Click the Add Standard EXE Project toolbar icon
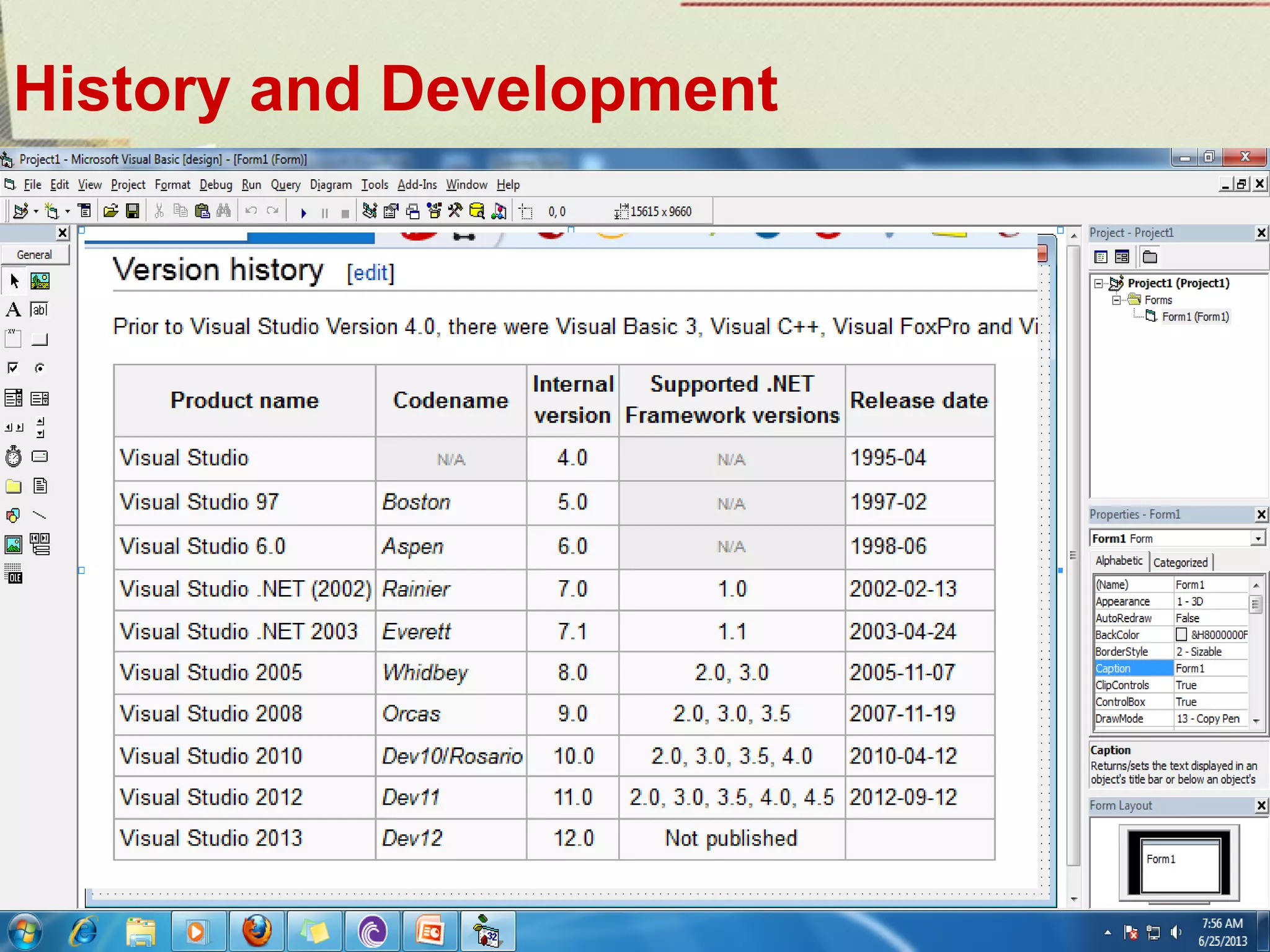Viewport: 1270px width, 952px height. click(20, 211)
